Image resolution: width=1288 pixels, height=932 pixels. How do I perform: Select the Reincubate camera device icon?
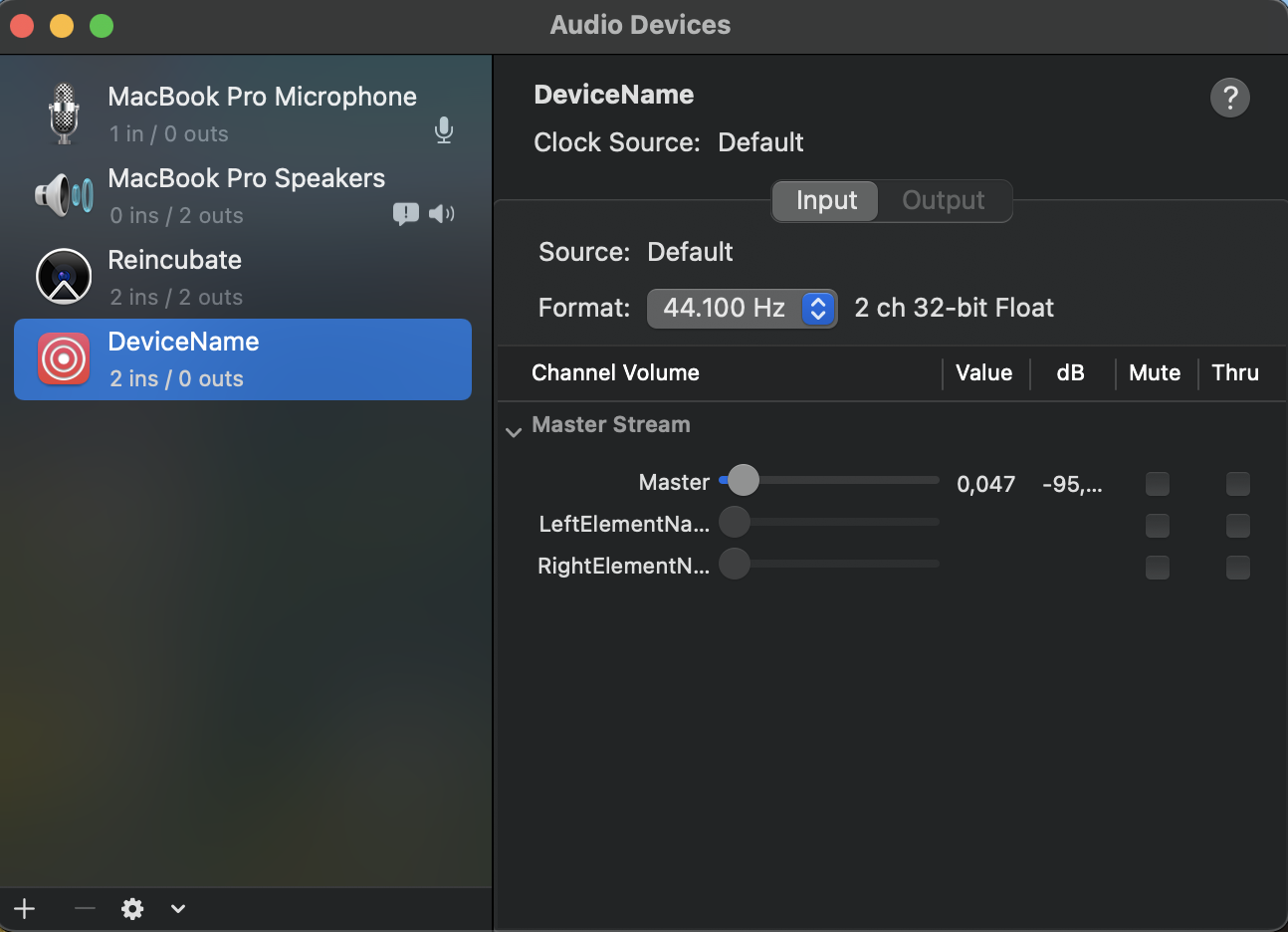click(x=64, y=277)
